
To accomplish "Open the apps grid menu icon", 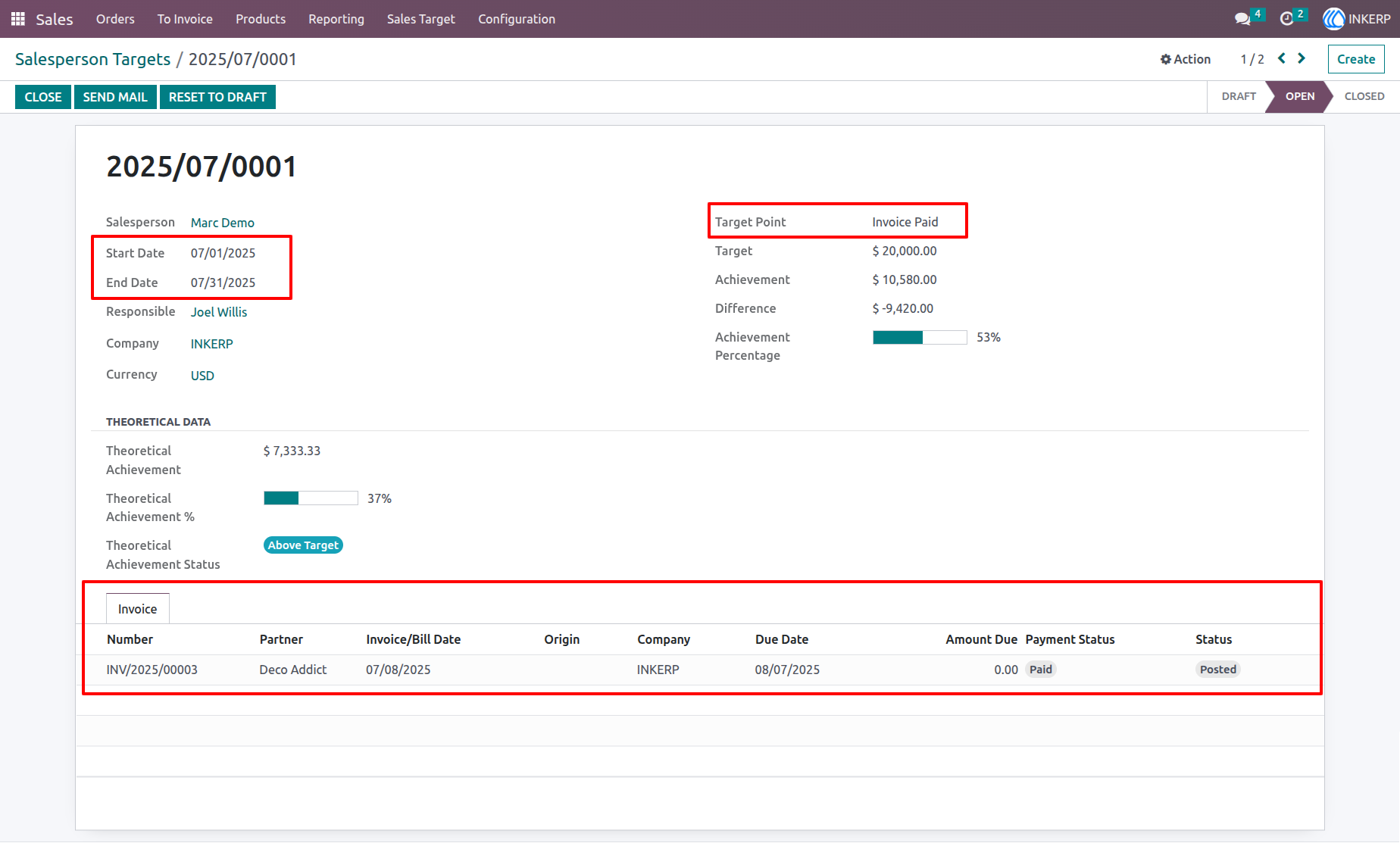I will coord(18,19).
